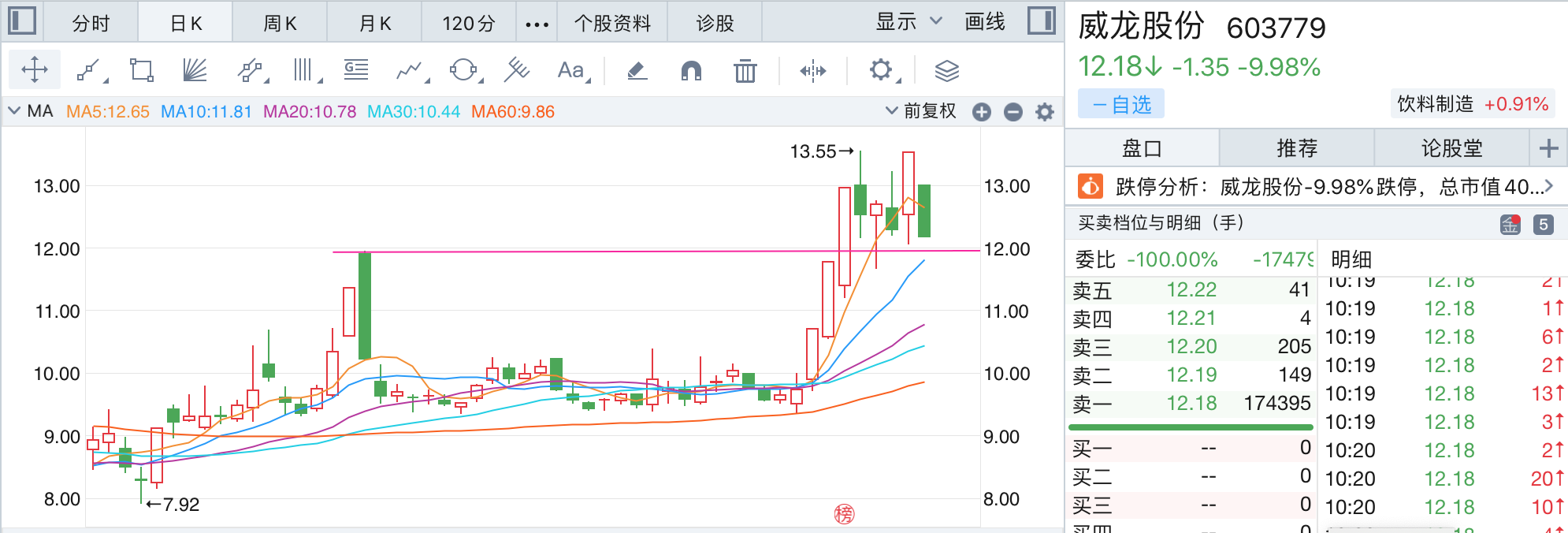Image resolution: width=1568 pixels, height=533 pixels.
Task: Delete all drawings with trash icon
Action: pyautogui.click(x=745, y=71)
